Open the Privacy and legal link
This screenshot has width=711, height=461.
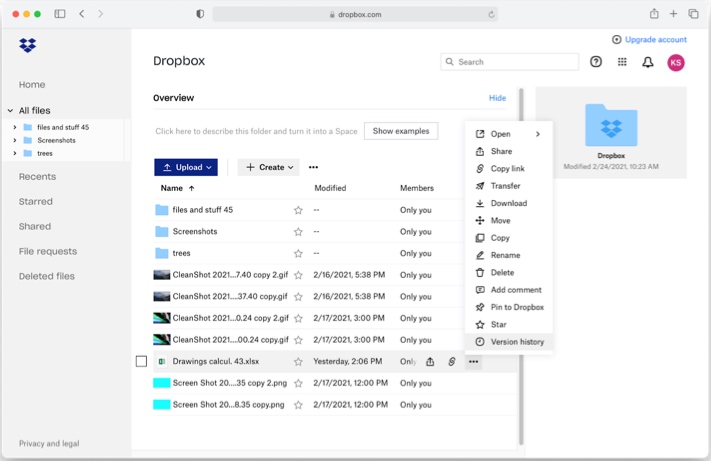point(49,443)
